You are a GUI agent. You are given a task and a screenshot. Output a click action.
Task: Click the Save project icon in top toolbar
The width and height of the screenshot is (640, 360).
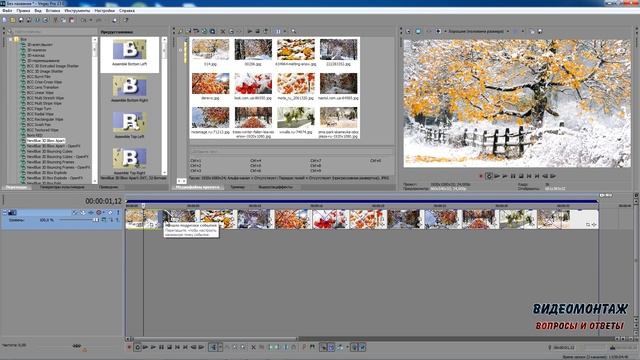(21, 20)
